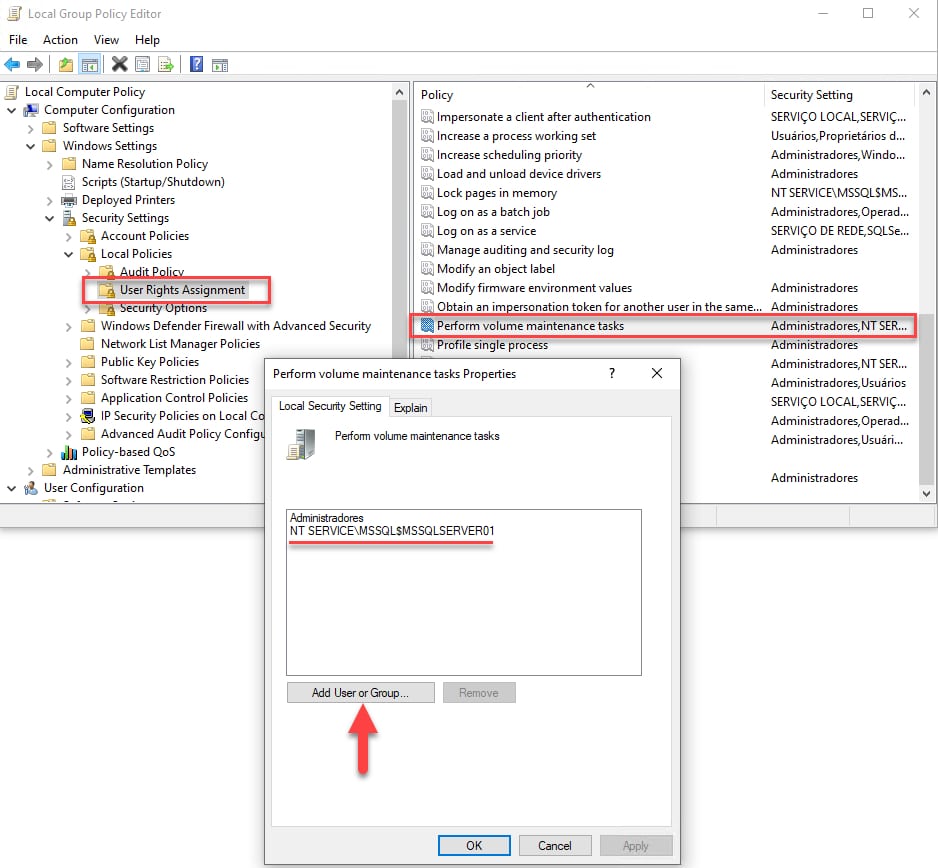Expand the Administrative Templates node
938x868 pixels.
tap(31, 471)
